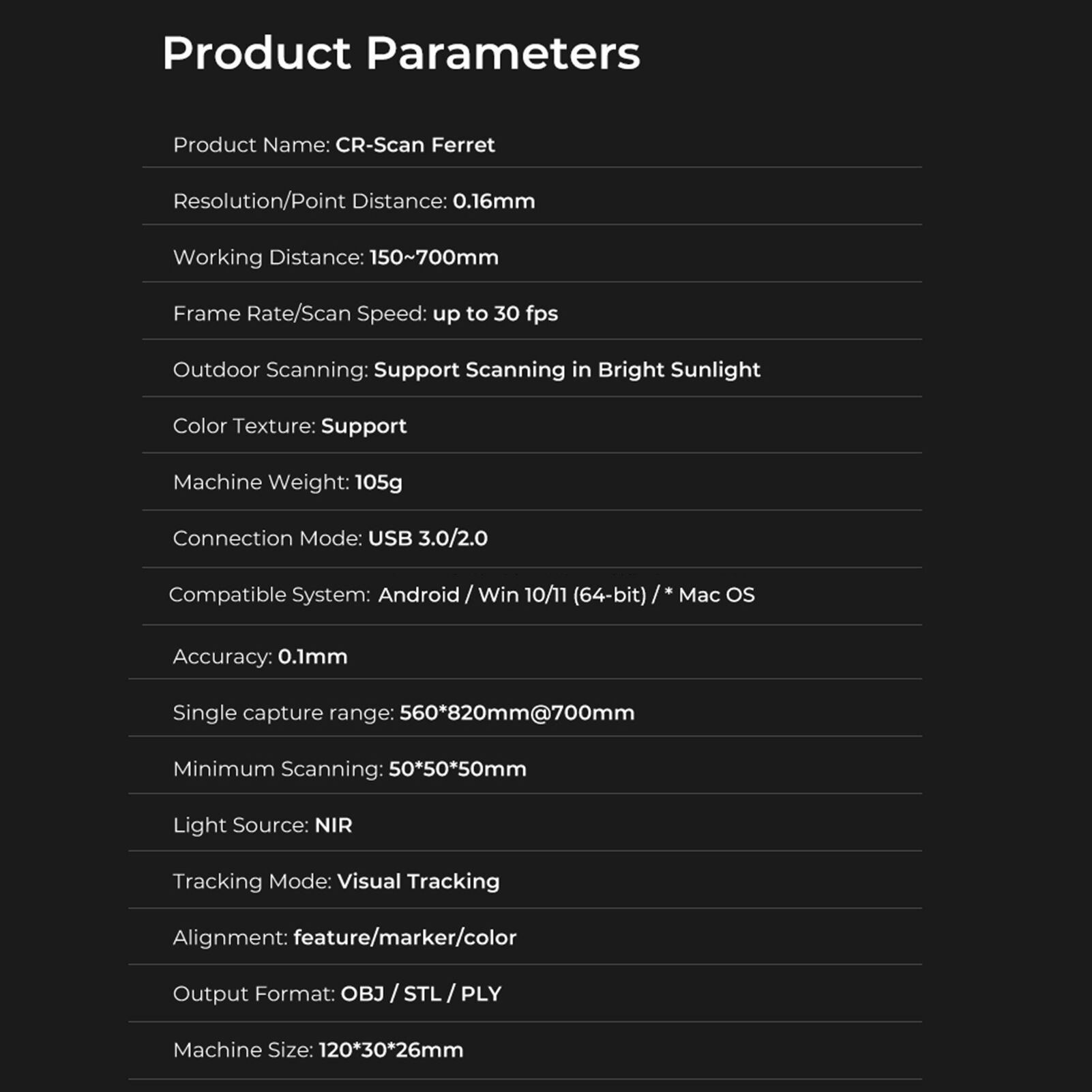Click the Minimum Scanning 50*50*50mm value
The image size is (1092, 1092).
[457, 769]
